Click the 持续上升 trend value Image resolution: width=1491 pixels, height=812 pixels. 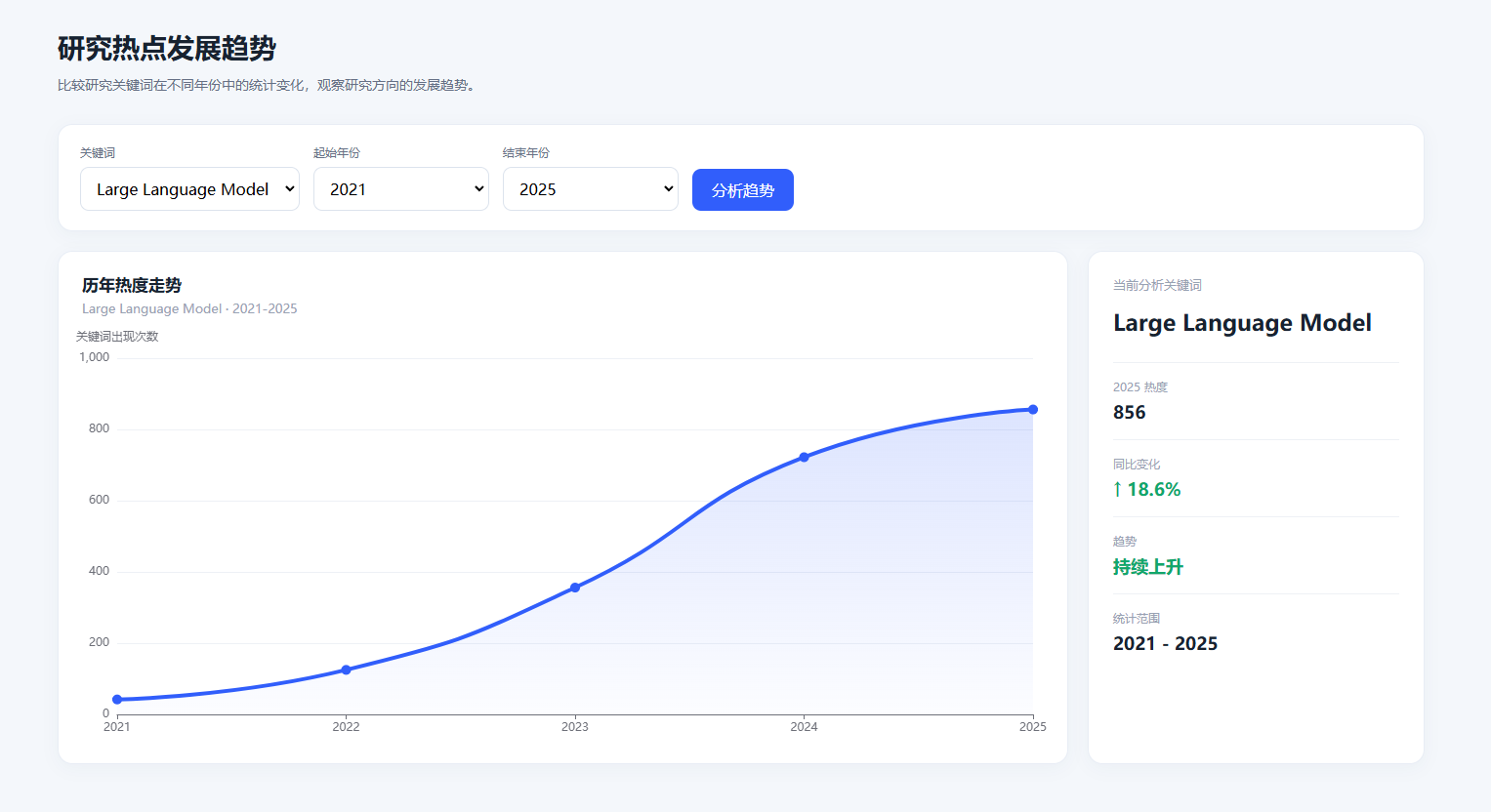click(x=1148, y=567)
